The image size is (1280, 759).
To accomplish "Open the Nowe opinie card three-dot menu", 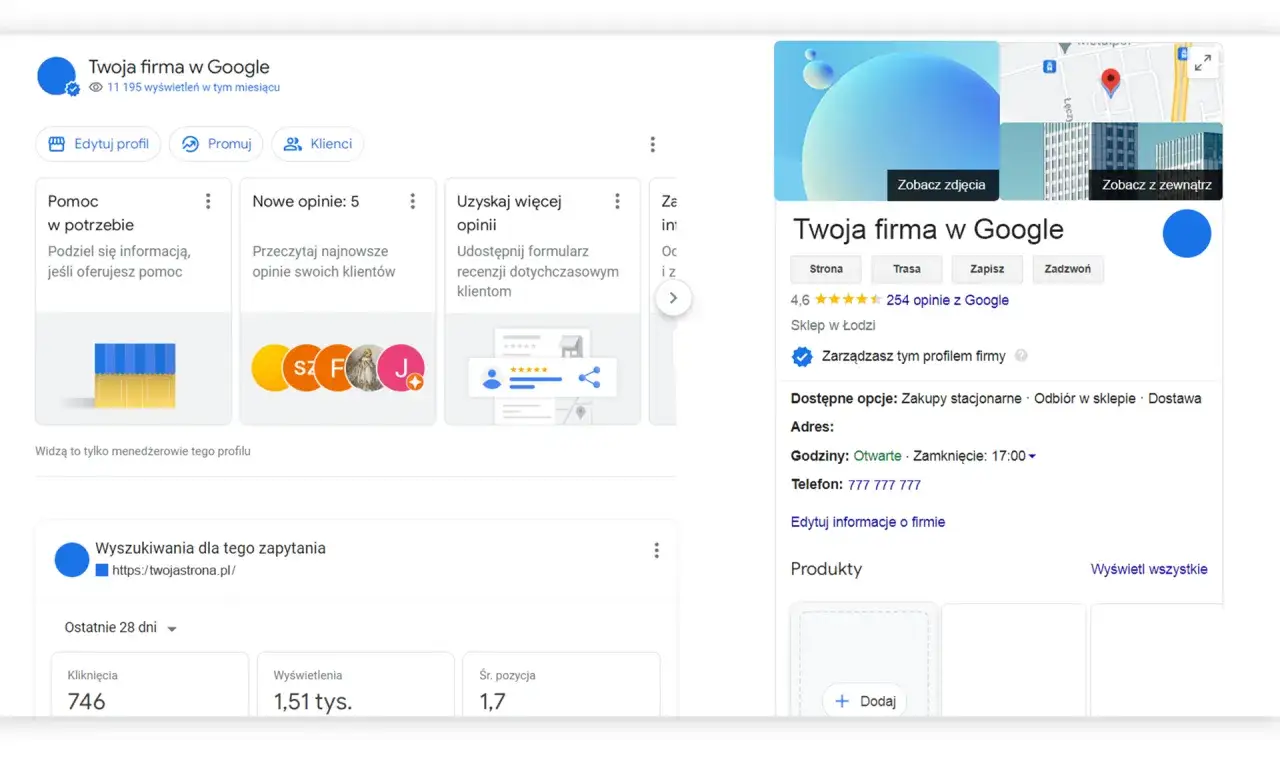I will [x=412, y=202].
